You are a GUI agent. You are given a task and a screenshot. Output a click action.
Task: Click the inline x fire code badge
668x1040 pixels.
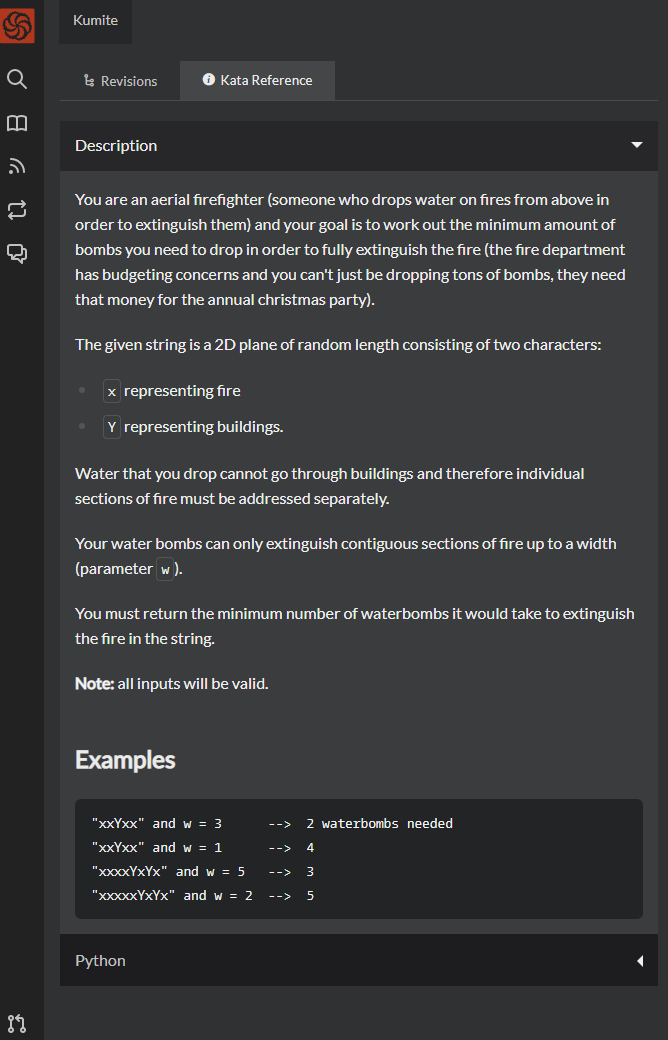111,391
